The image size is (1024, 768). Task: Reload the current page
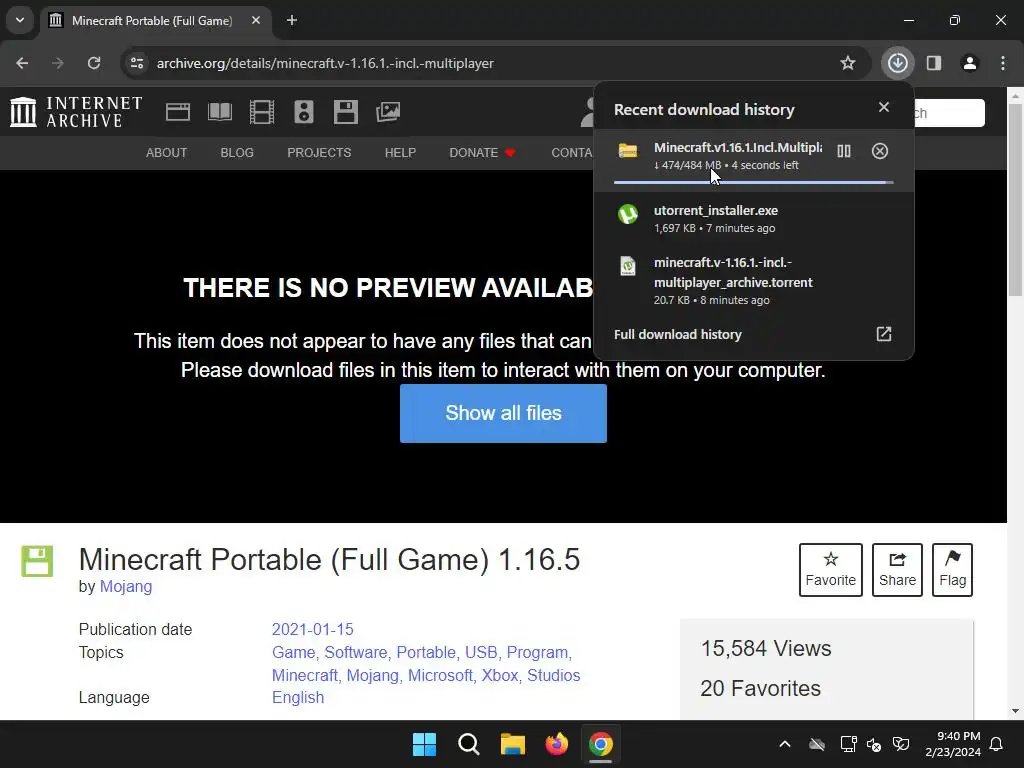pos(94,63)
